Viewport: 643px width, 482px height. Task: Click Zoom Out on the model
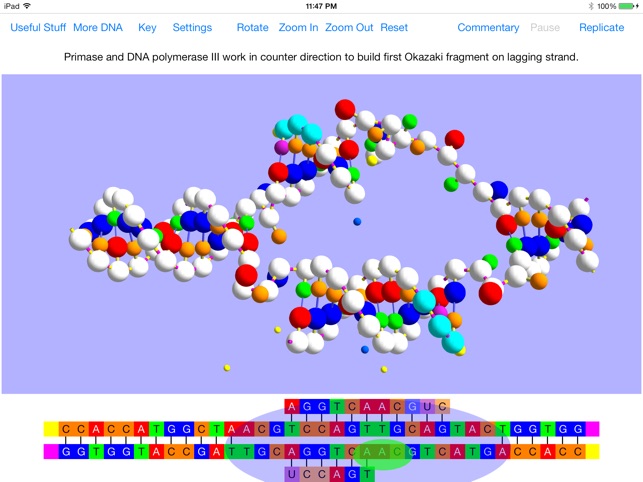349,27
